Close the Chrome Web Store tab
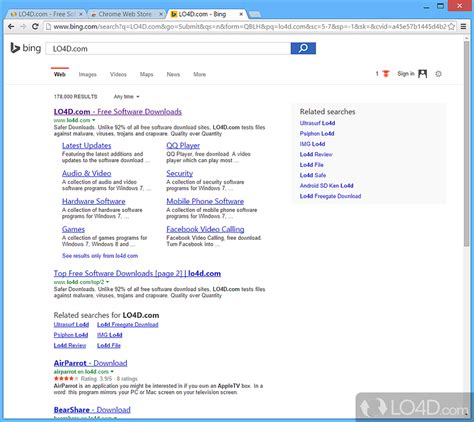Viewport: 474px width, 422px height. [161, 14]
